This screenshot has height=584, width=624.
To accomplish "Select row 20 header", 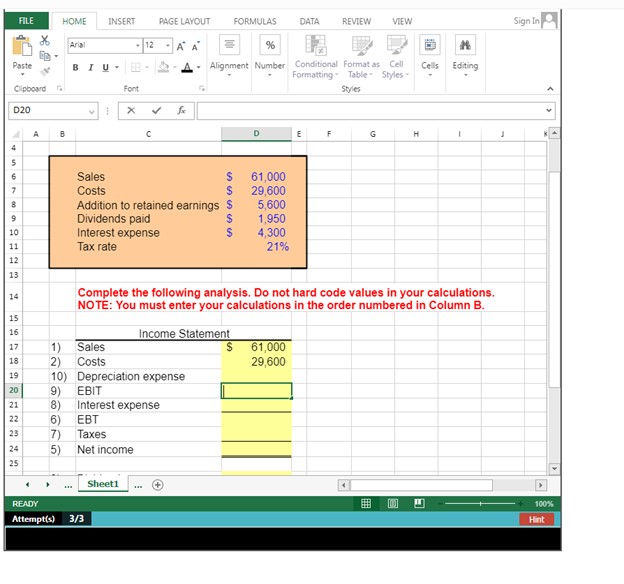I will (14, 390).
